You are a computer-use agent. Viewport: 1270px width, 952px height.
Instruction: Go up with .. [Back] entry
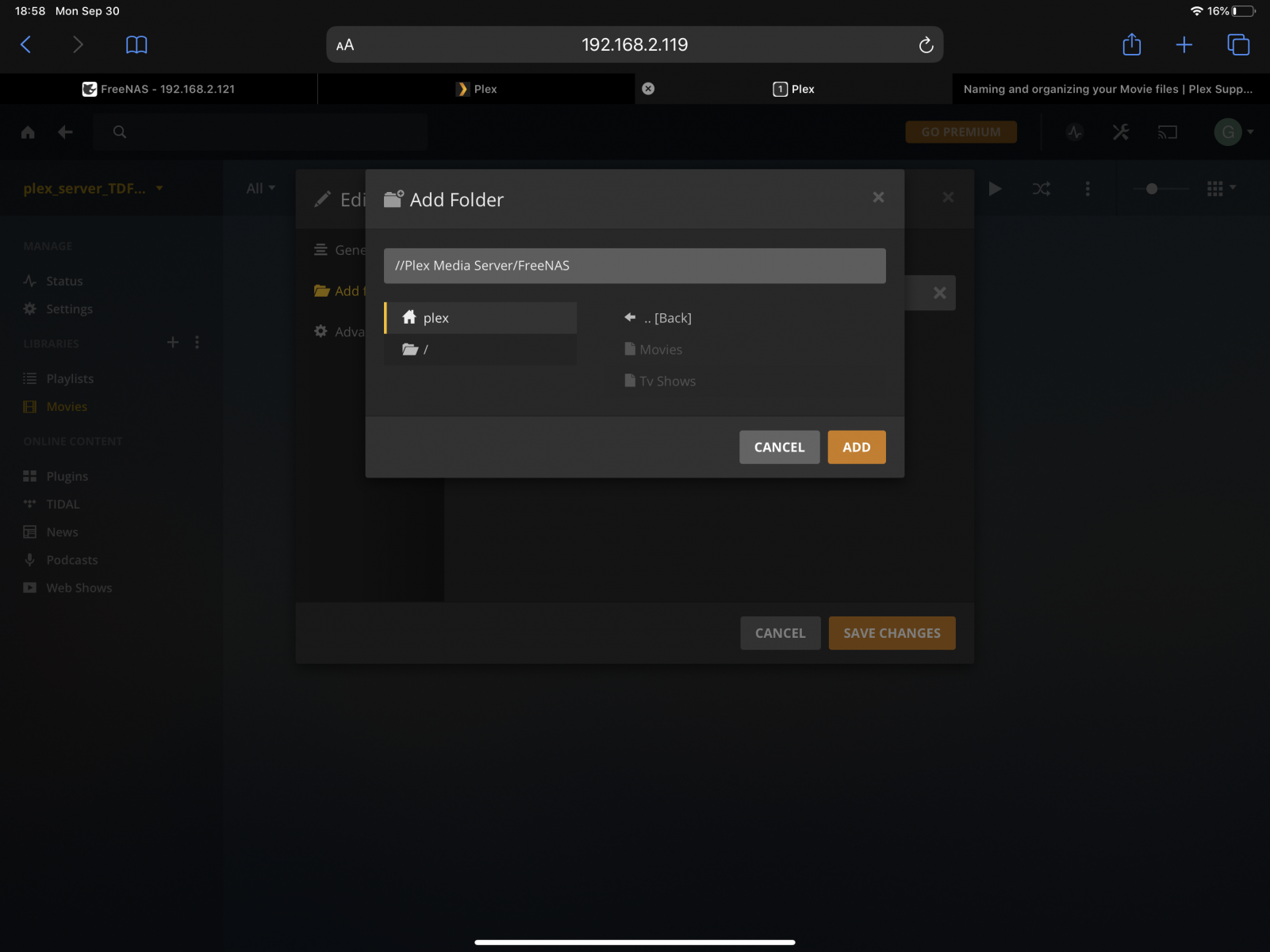[658, 317]
